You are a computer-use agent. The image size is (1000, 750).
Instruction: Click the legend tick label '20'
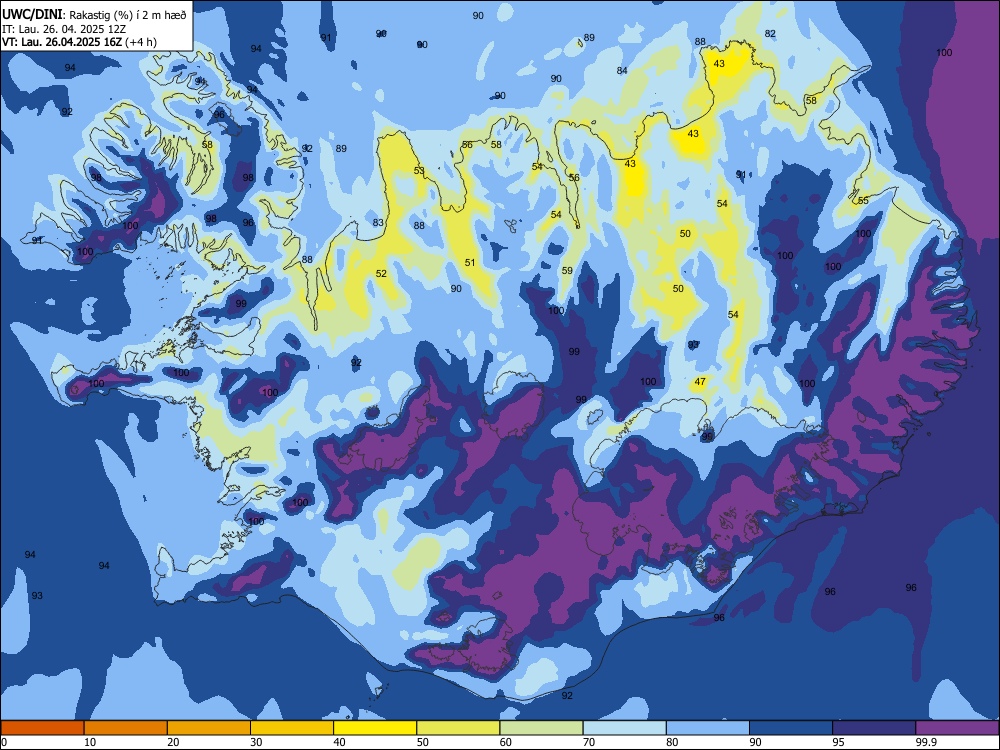pyautogui.click(x=173, y=742)
